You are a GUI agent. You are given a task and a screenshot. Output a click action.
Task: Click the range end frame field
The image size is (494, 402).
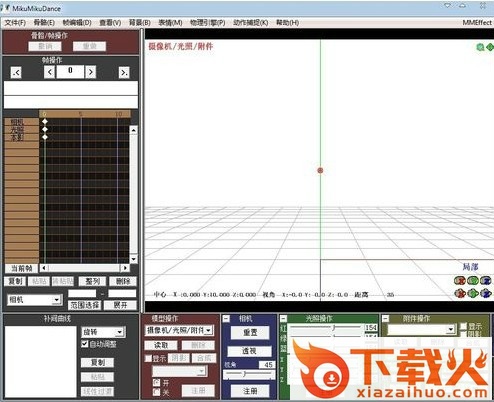pos(122,294)
